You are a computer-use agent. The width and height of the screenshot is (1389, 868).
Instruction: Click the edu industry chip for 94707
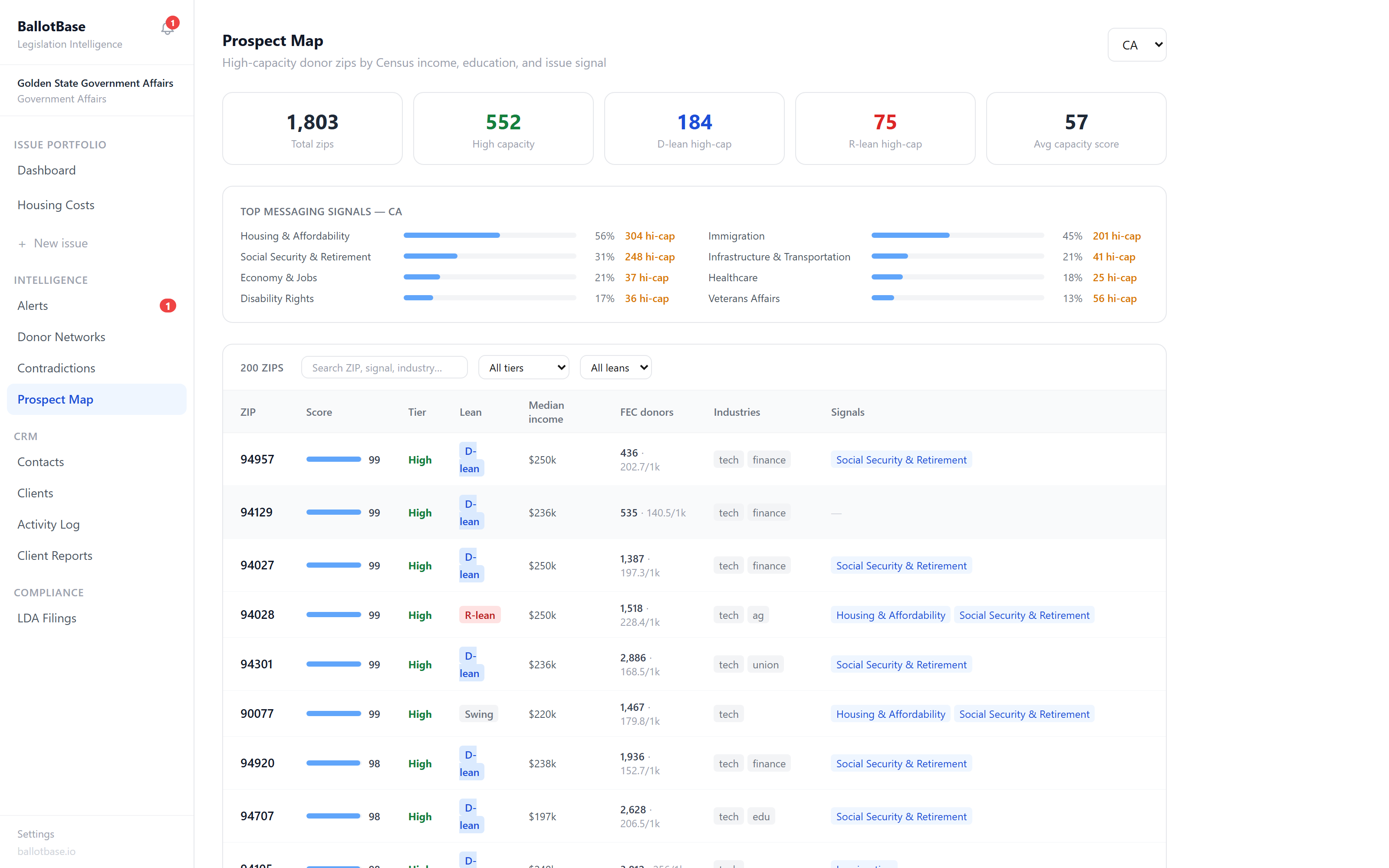tap(761, 816)
